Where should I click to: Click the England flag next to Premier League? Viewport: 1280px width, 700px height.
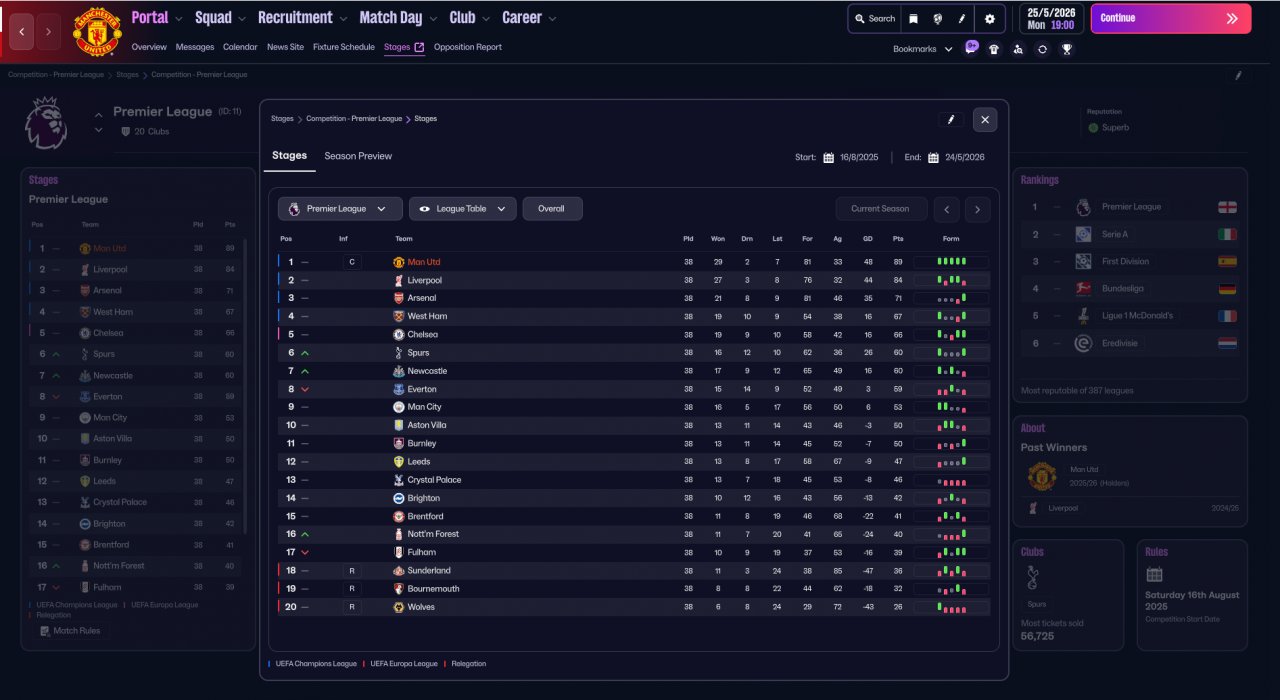pos(1227,207)
